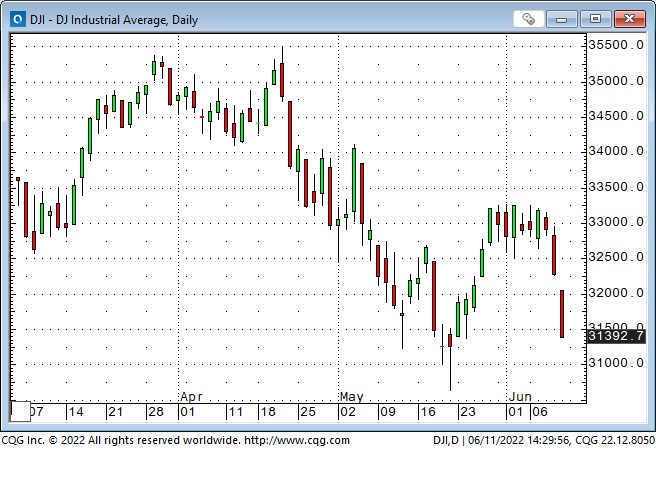The image size is (656, 496).
Task: Click the 32500.0 price axis label
Action: click(x=616, y=257)
